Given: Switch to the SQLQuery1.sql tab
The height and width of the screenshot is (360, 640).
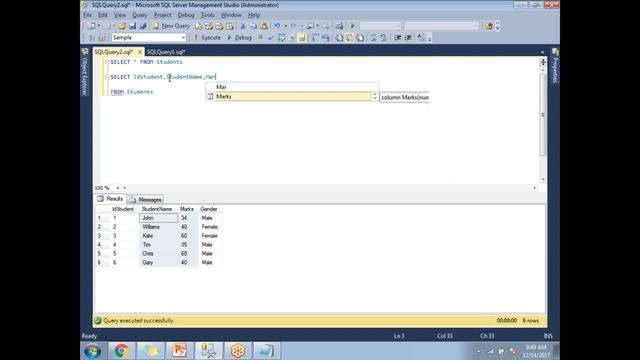Looking at the screenshot, I should point(166,52).
